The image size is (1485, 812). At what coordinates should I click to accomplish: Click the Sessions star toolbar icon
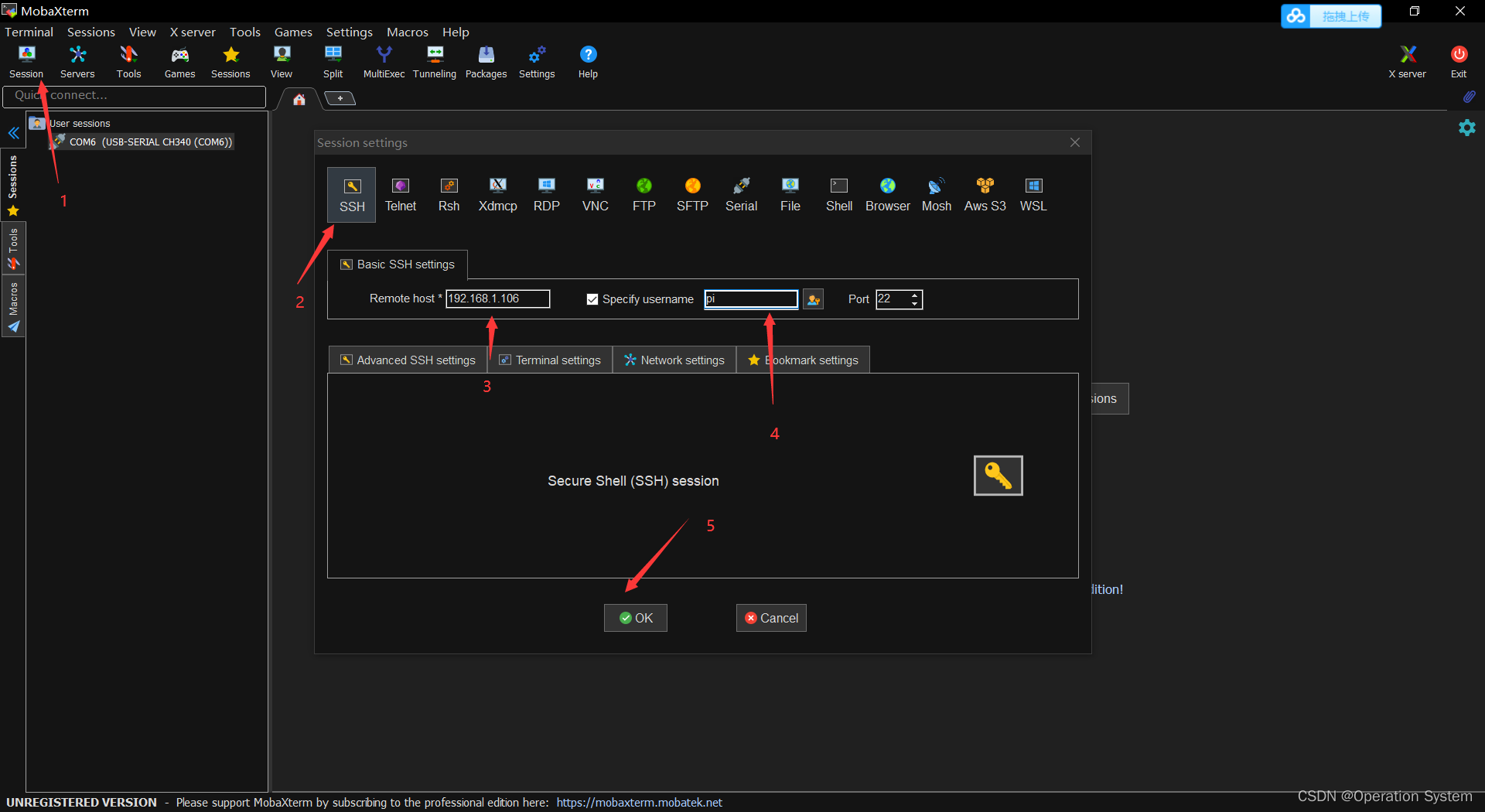coord(230,62)
